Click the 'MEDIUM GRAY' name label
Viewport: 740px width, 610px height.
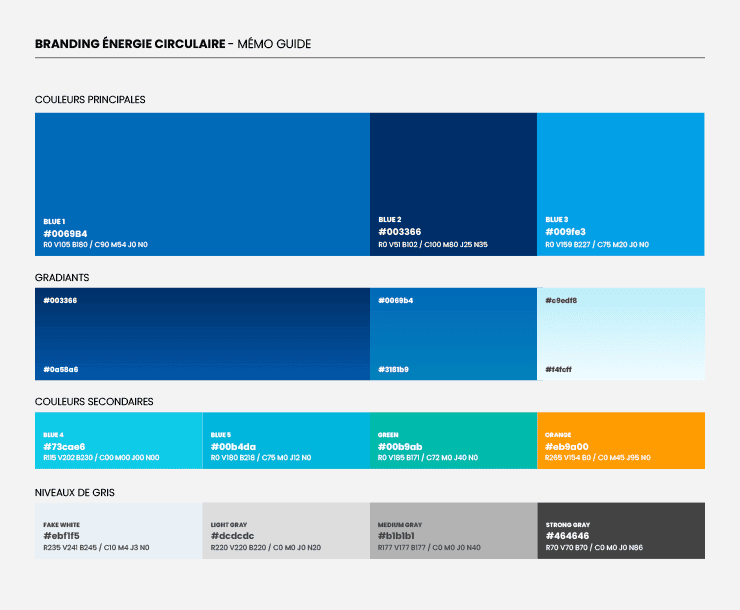pos(400,525)
